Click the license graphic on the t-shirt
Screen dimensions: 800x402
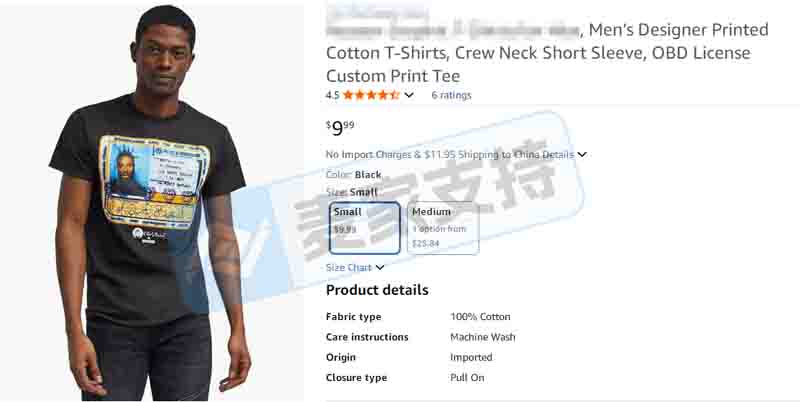pyautogui.click(x=155, y=183)
